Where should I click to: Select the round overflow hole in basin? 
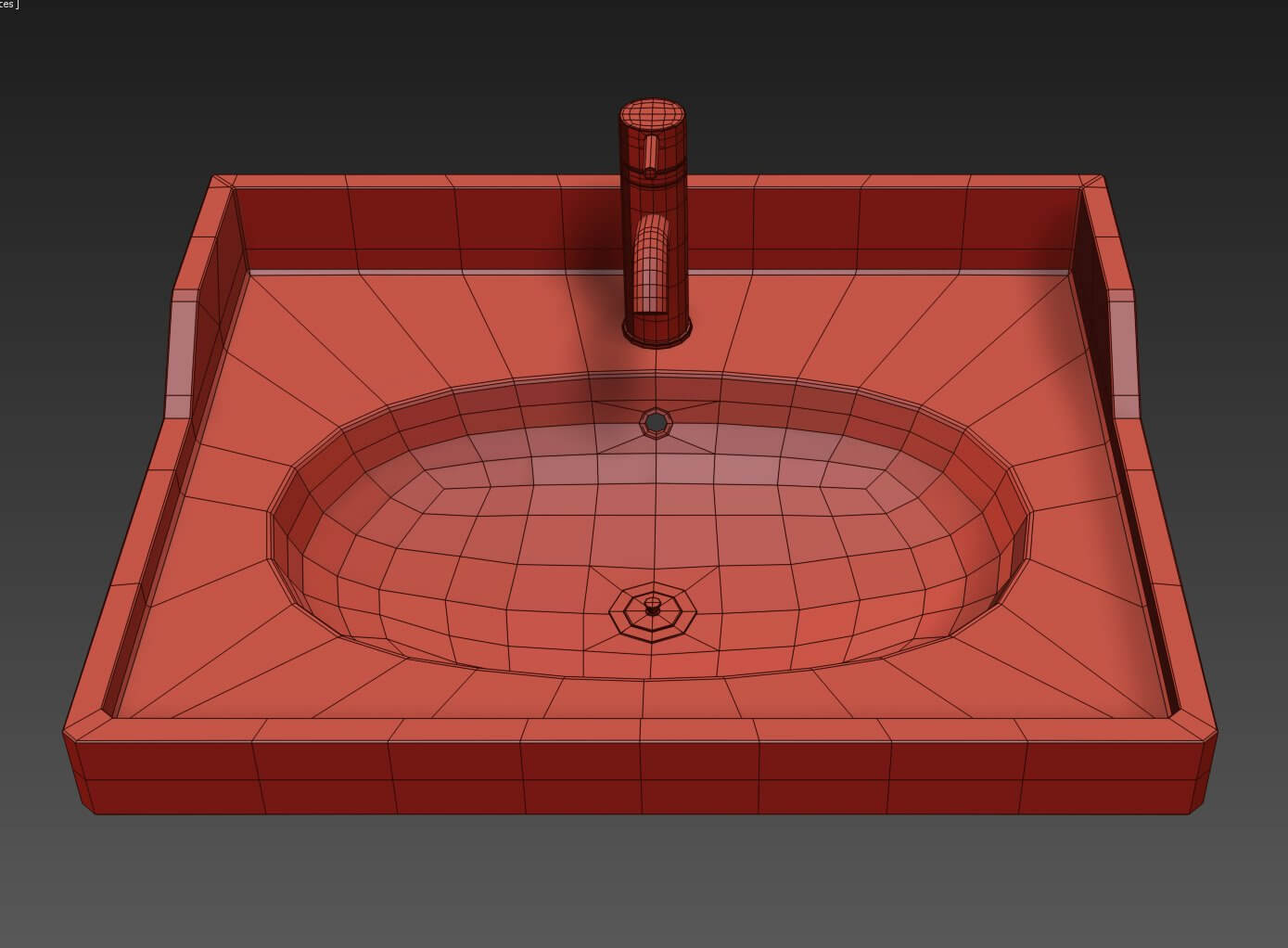[x=657, y=422]
